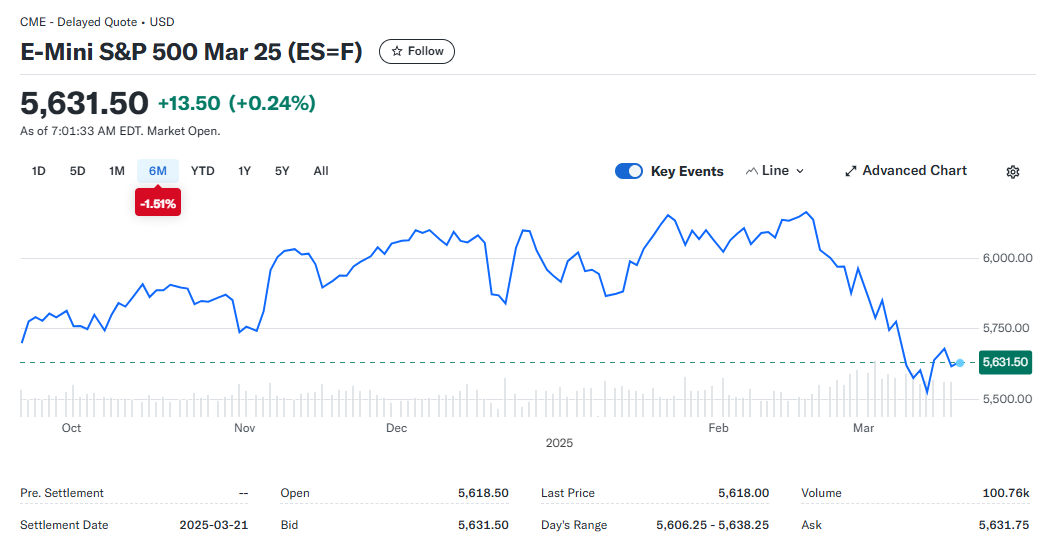The width and height of the screenshot is (1045, 545).
Task: Click the 2025-03-21 settlement date value
Action: point(214,525)
